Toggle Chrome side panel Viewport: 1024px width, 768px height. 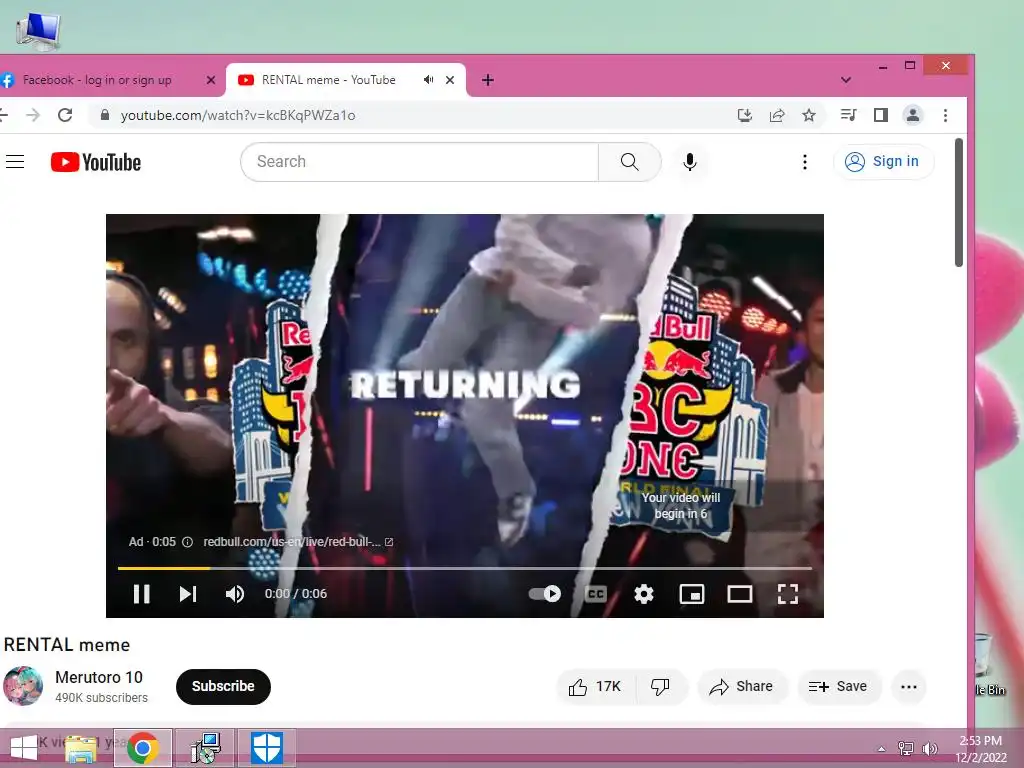click(880, 116)
